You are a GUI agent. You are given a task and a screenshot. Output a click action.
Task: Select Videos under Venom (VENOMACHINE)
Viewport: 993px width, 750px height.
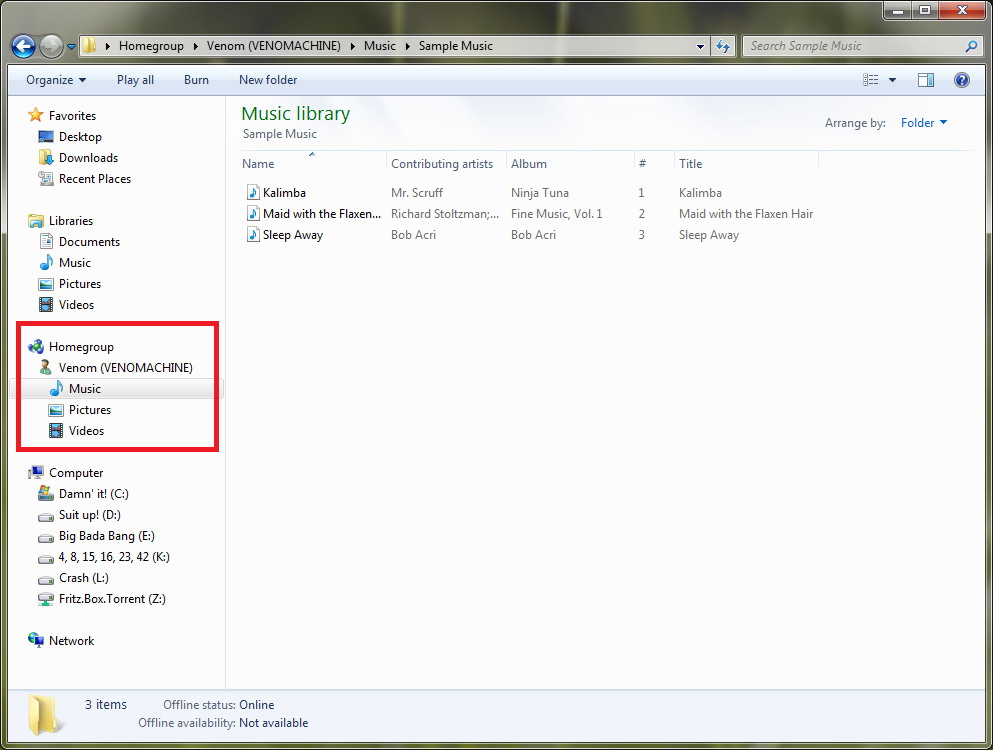(86, 431)
